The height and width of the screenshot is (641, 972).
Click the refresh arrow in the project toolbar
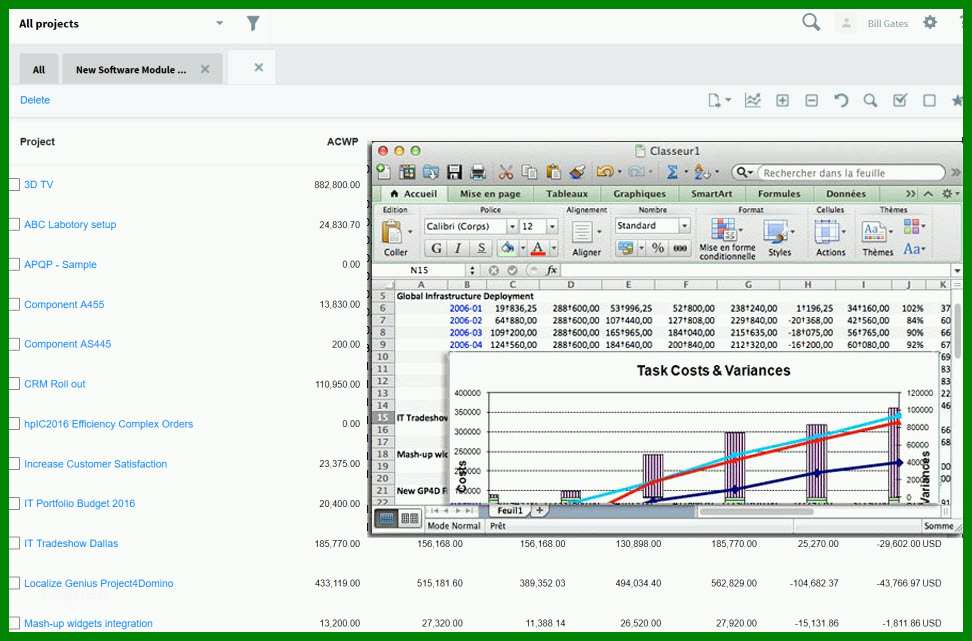tap(841, 100)
